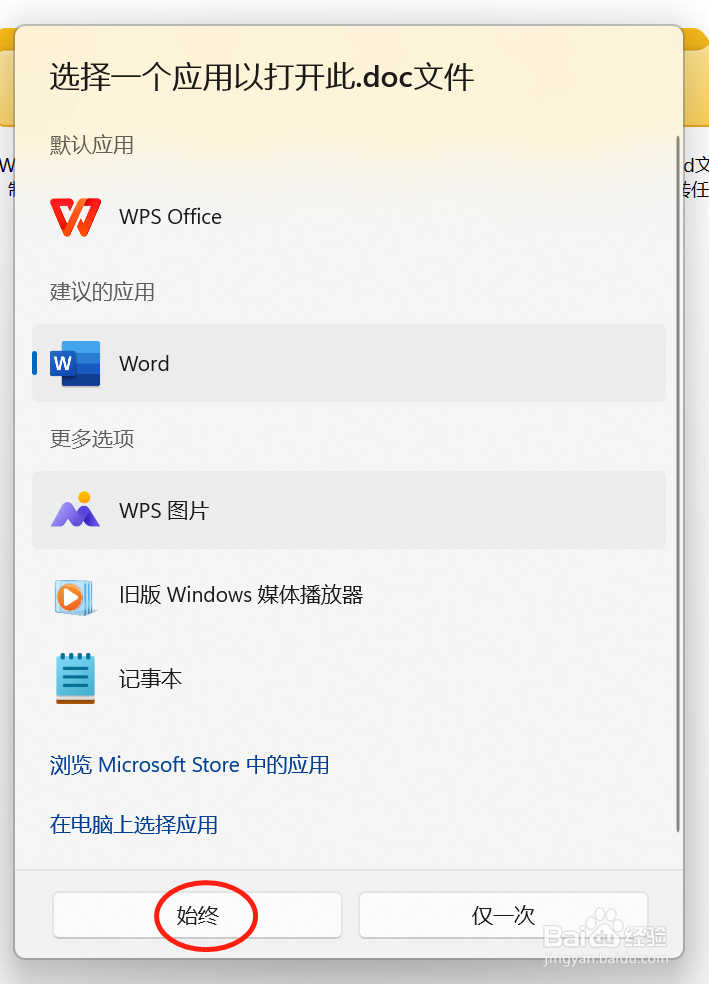Select the WPS Office label

pos(170,217)
